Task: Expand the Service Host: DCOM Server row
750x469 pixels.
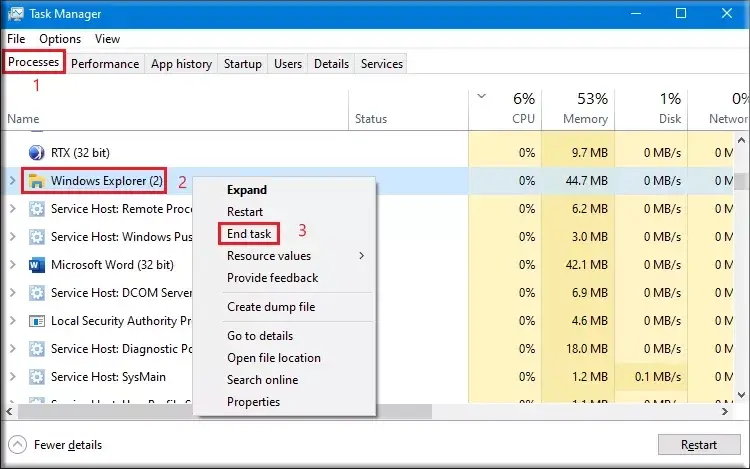Action: coord(12,293)
